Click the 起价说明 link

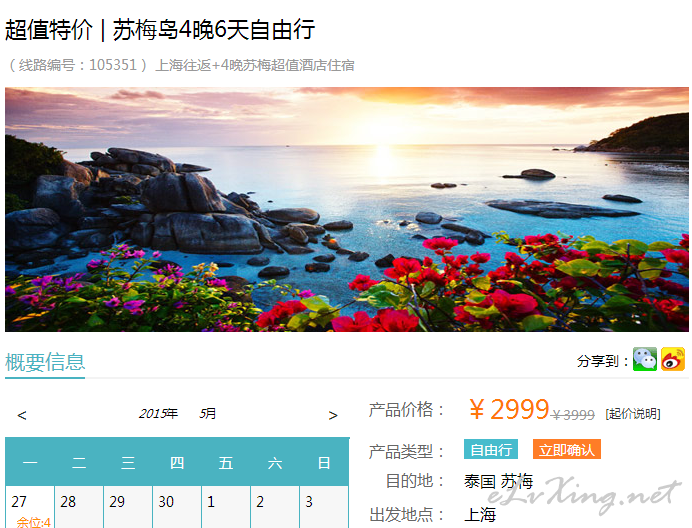[x=633, y=414]
